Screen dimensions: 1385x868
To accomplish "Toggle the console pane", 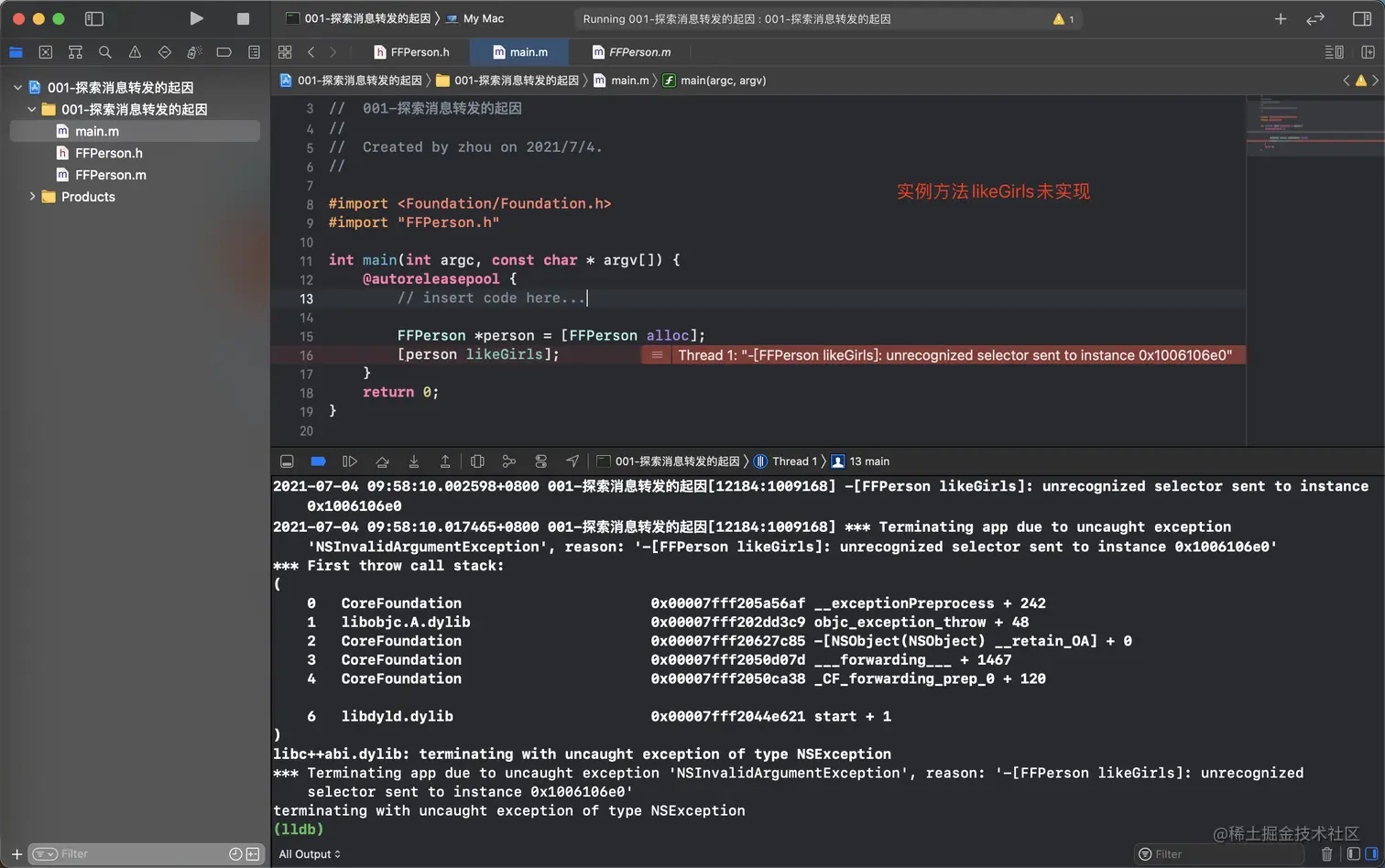I will tap(1371, 854).
